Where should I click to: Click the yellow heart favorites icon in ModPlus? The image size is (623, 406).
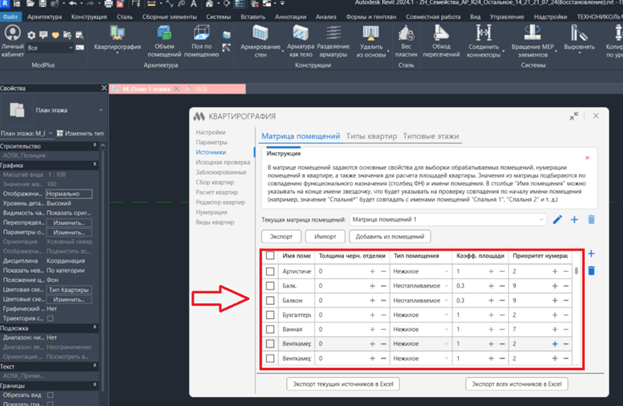click(55, 35)
